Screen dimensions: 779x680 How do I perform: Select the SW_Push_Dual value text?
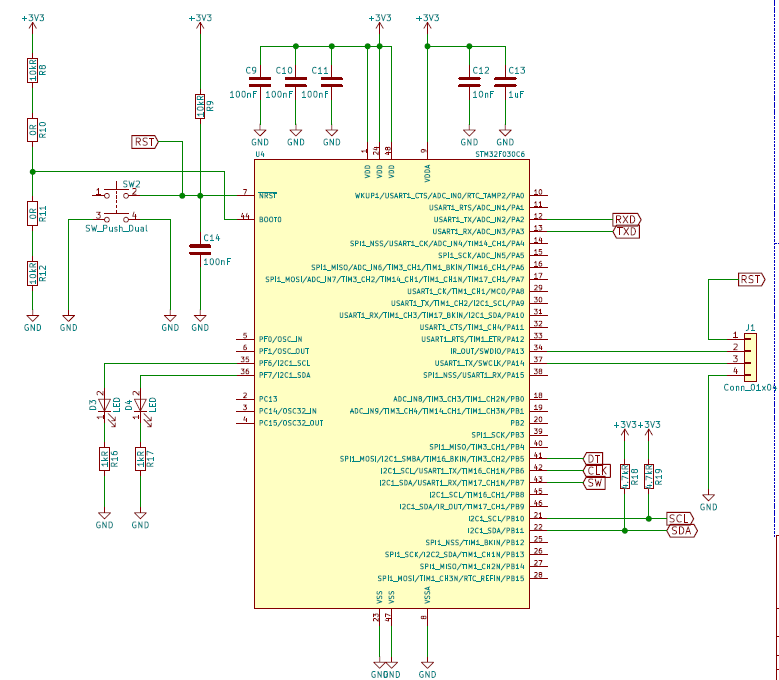117,228
